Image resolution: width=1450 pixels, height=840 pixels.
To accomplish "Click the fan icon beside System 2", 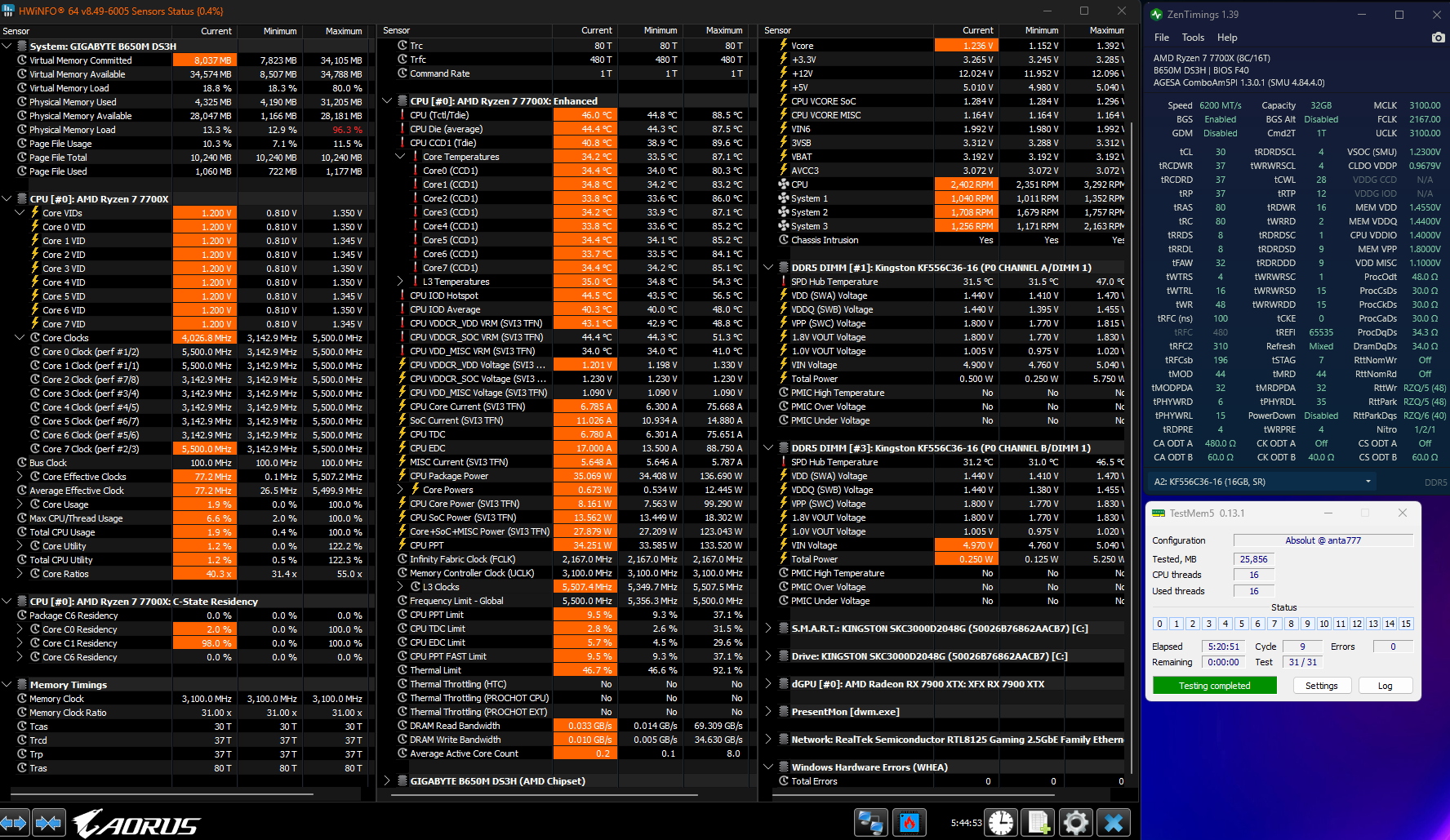I will [784, 212].
